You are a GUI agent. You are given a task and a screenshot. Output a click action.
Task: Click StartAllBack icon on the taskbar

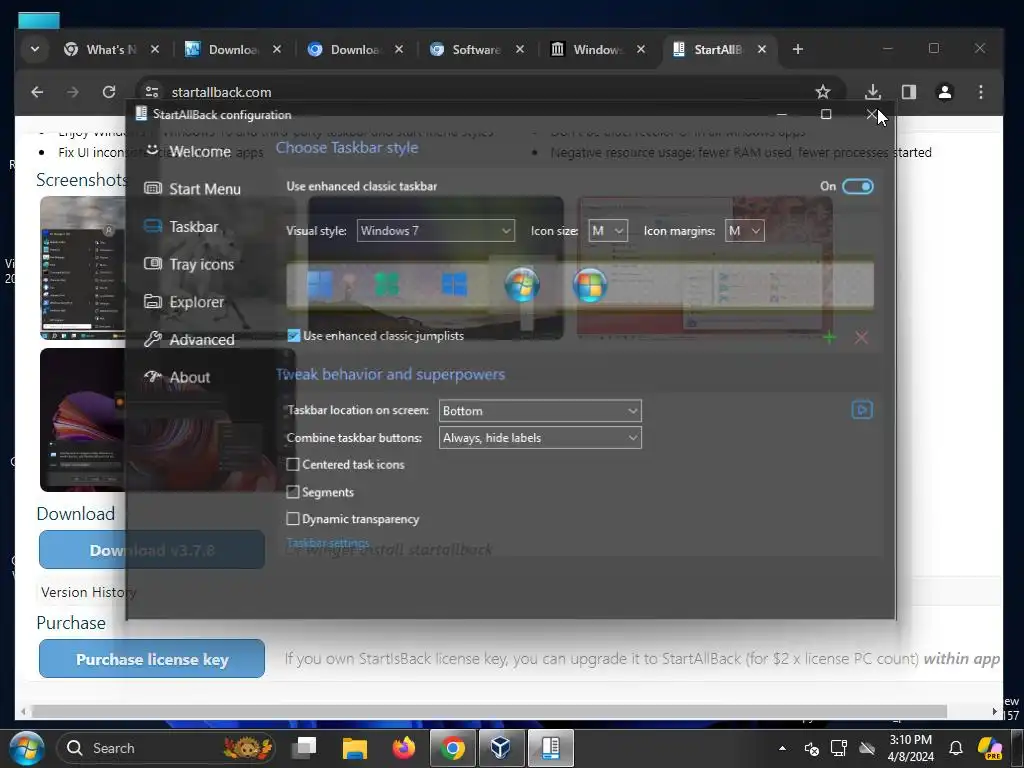pos(551,748)
